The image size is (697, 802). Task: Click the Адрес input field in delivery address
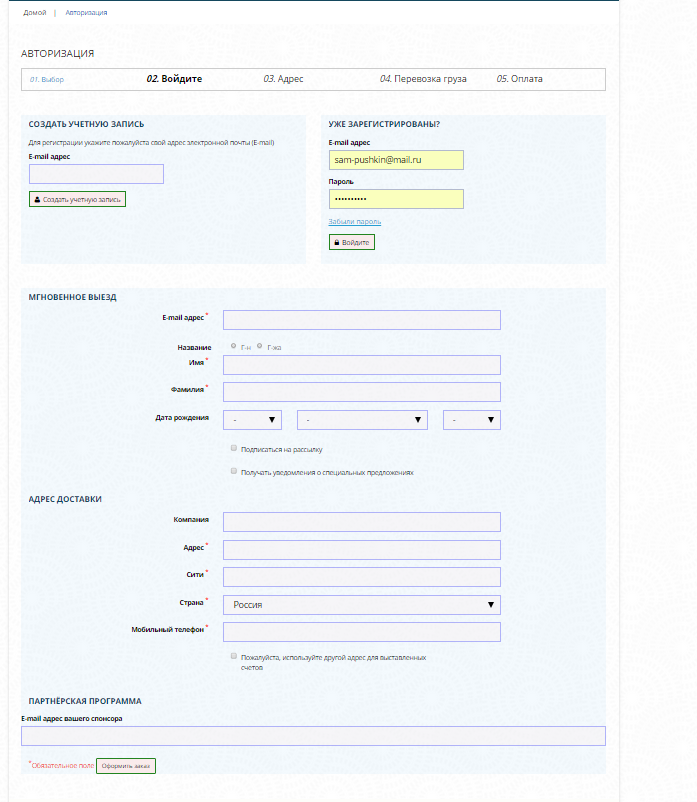click(x=362, y=550)
